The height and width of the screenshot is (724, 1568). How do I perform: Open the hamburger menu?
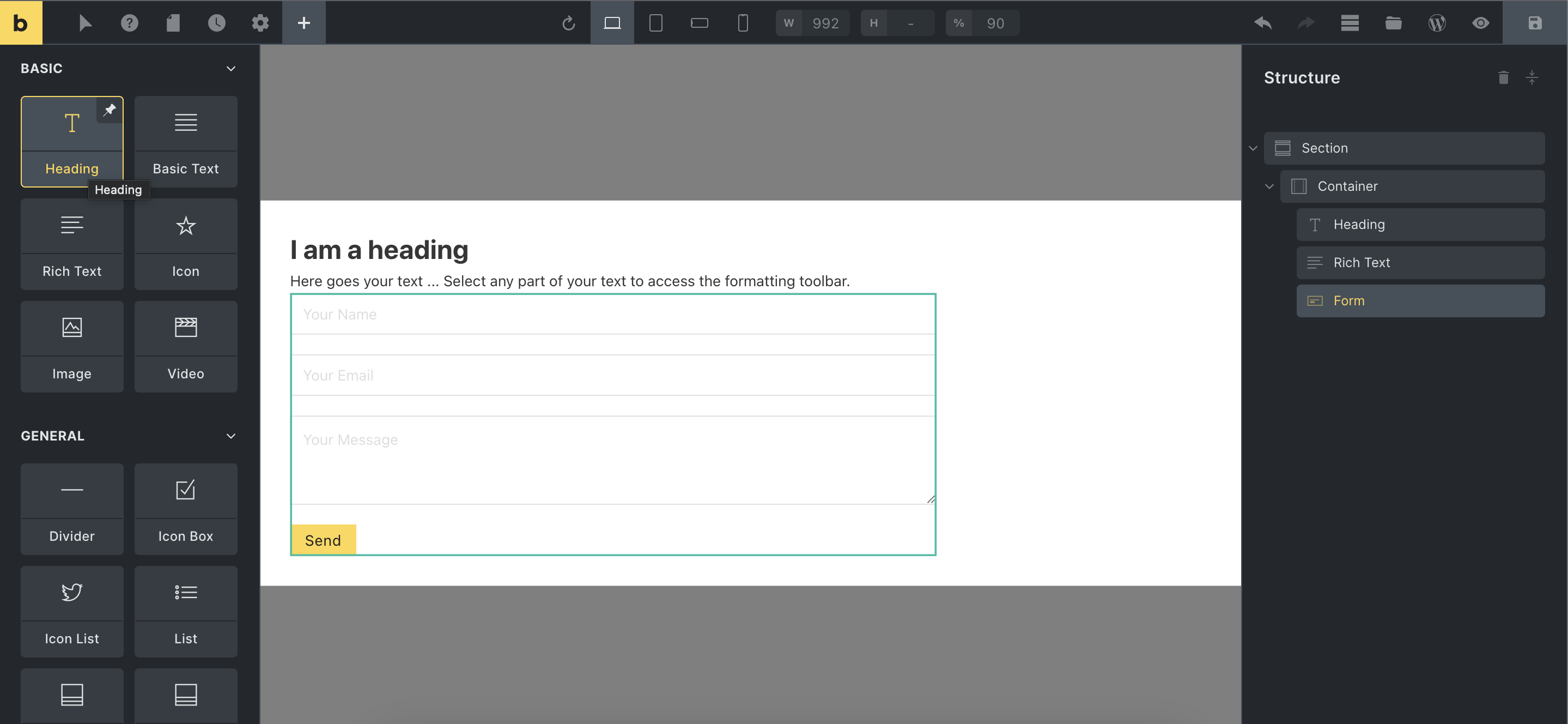(x=1350, y=22)
